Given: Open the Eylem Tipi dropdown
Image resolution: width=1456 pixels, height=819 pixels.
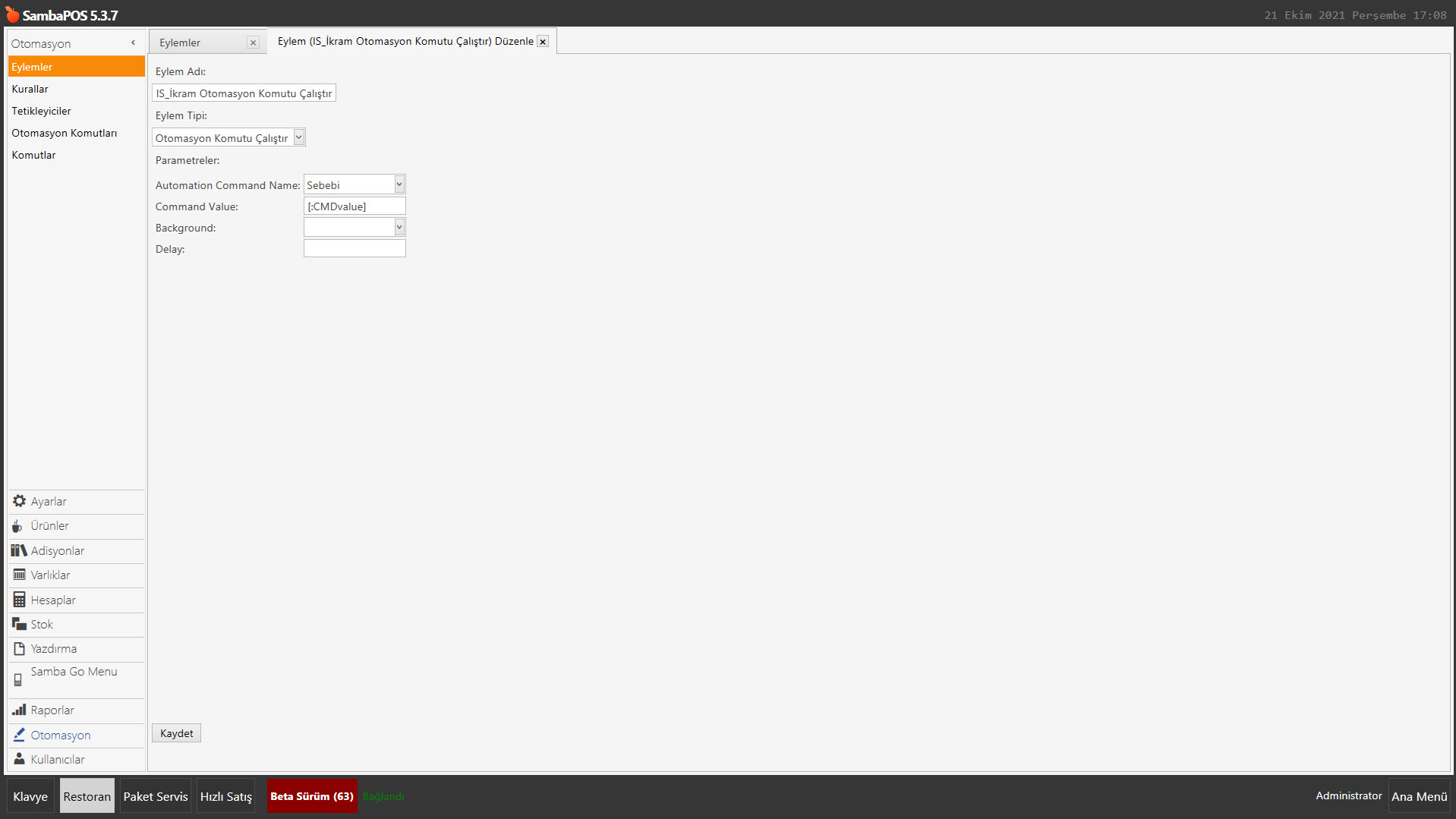Looking at the screenshot, I should coord(299,137).
